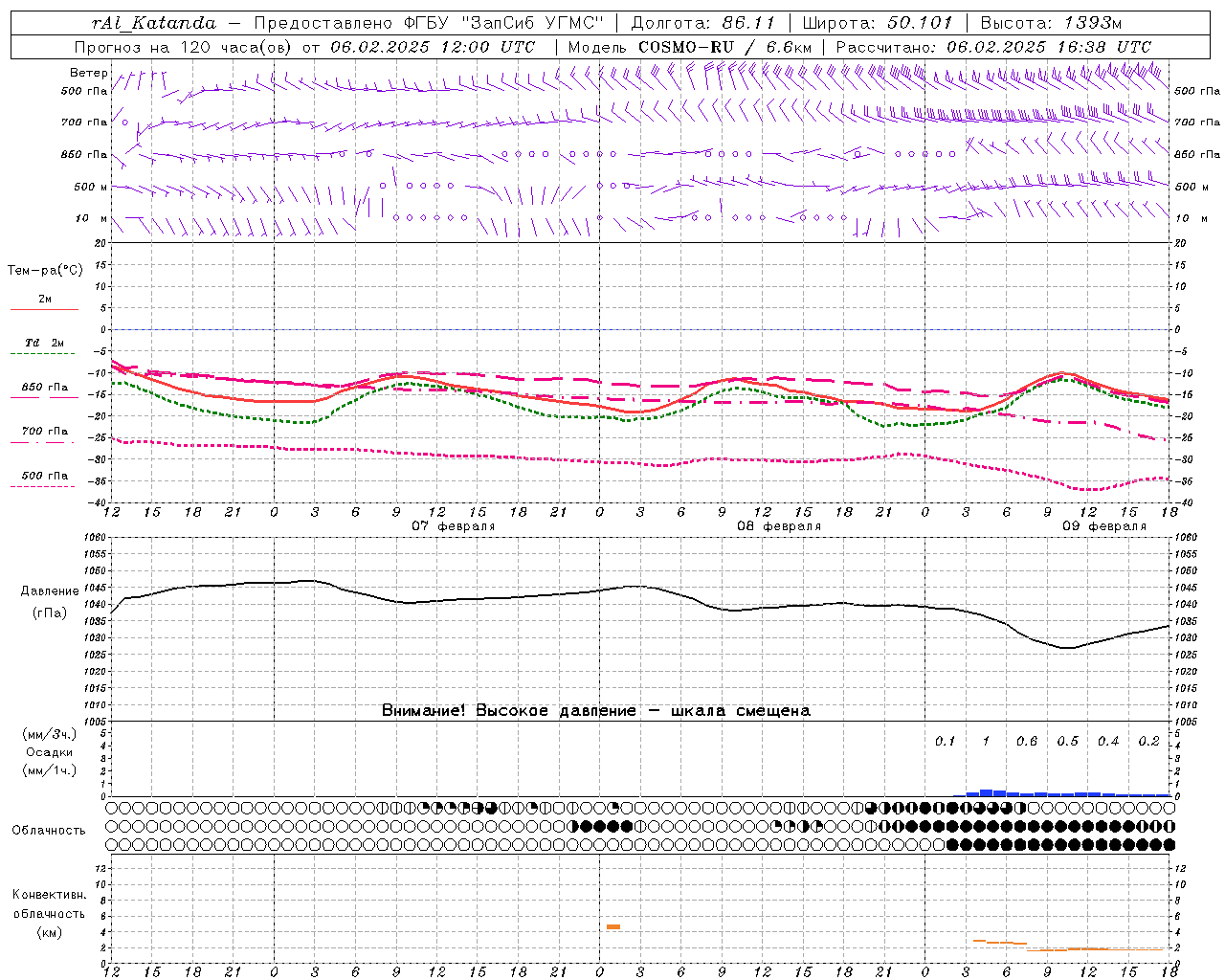Select the Прогноз на 120 часа(ов) forecast text
This screenshot has width=1225, height=980.
(183, 47)
